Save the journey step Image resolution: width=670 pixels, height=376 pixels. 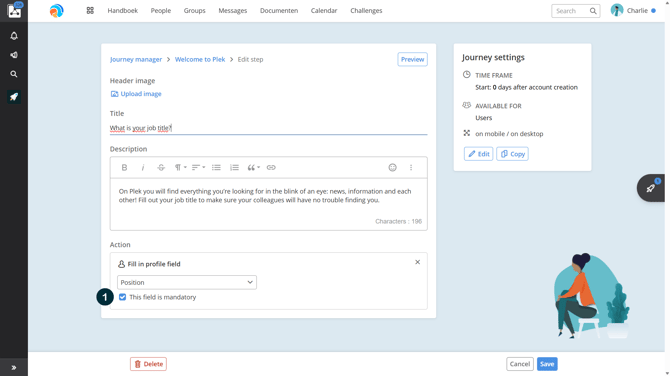547,364
